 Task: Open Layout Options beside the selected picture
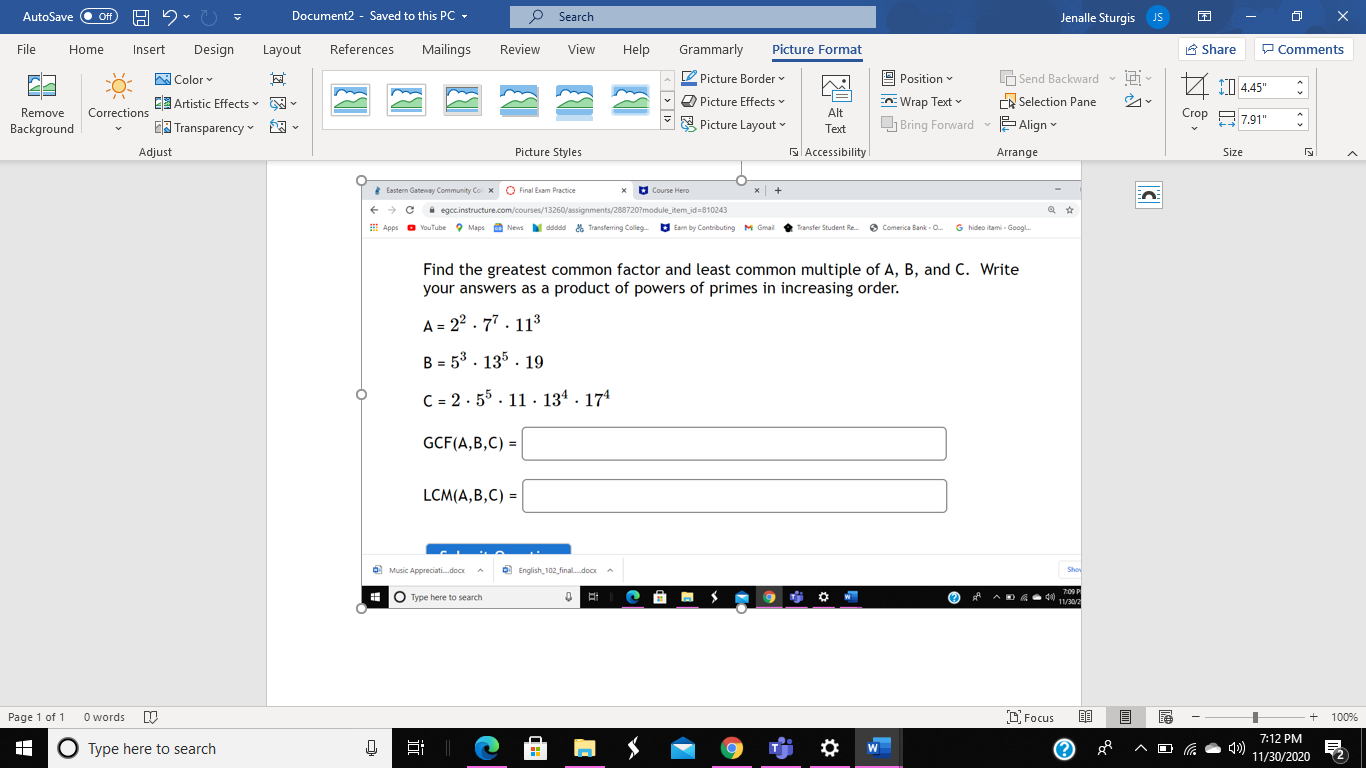click(1149, 195)
